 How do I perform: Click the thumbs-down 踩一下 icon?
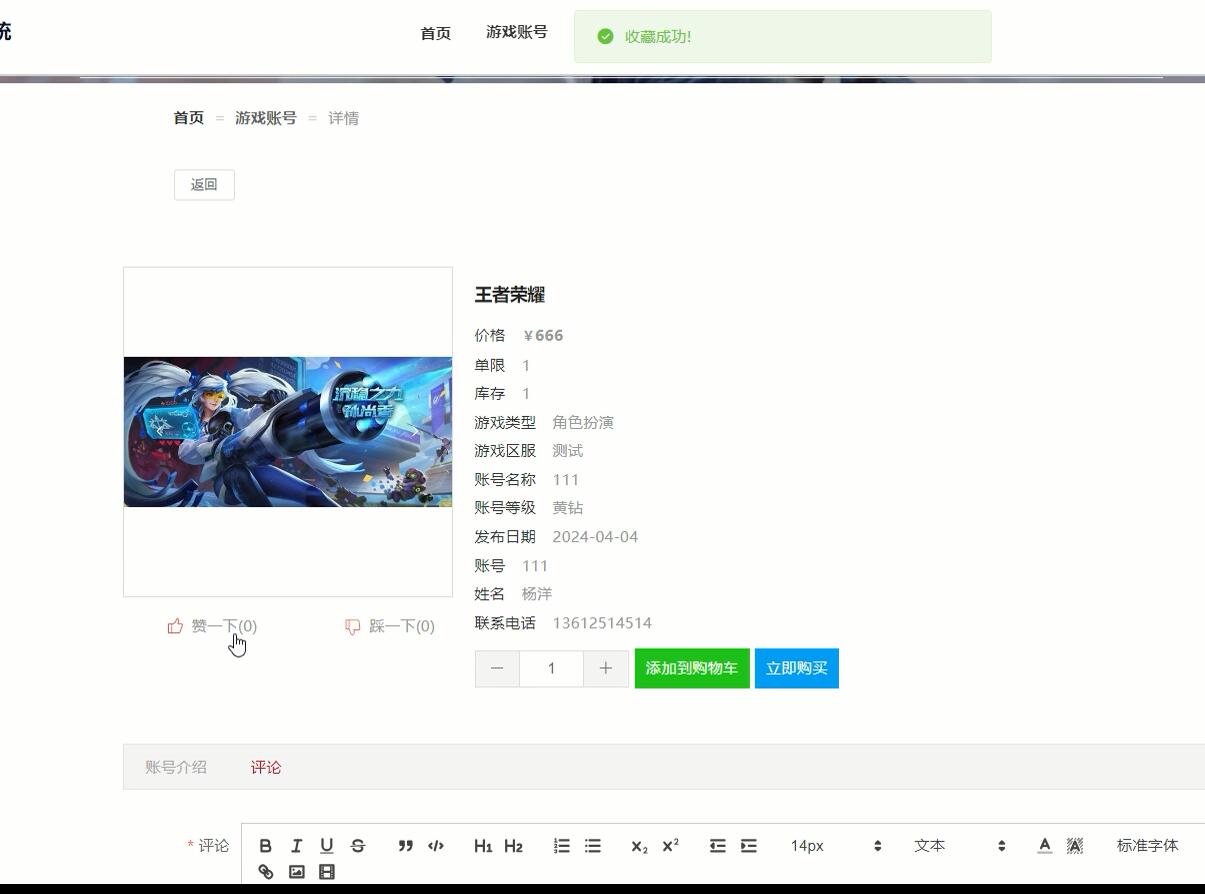pyautogui.click(x=352, y=626)
